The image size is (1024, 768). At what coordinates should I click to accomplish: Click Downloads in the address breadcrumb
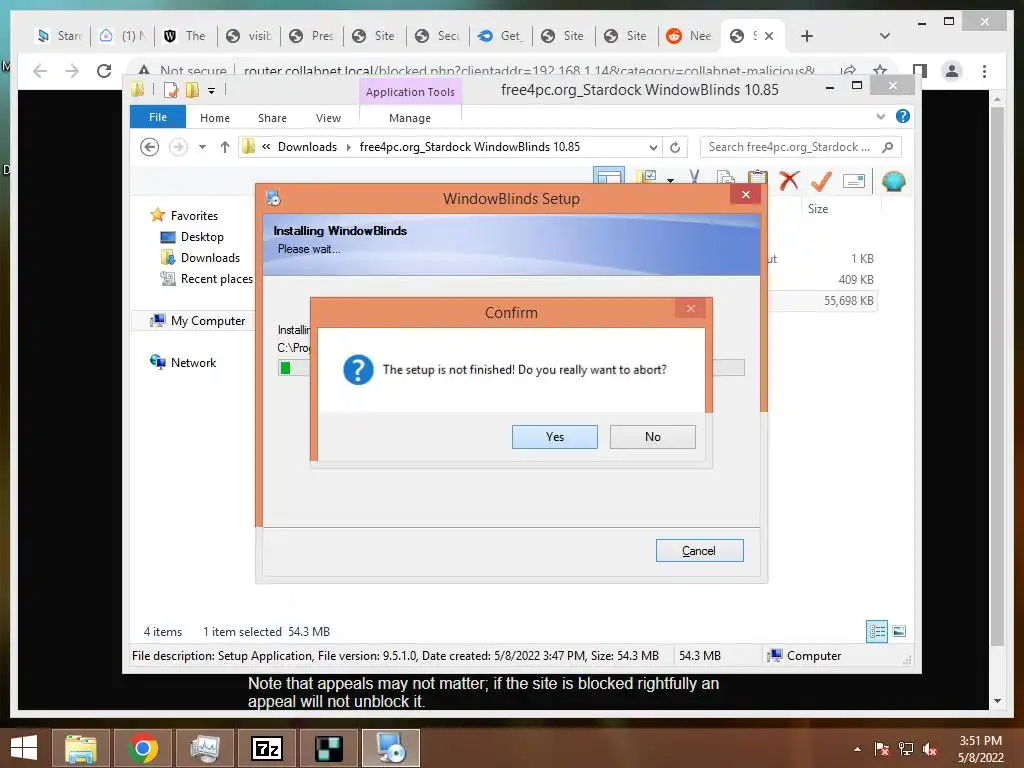coord(307,147)
